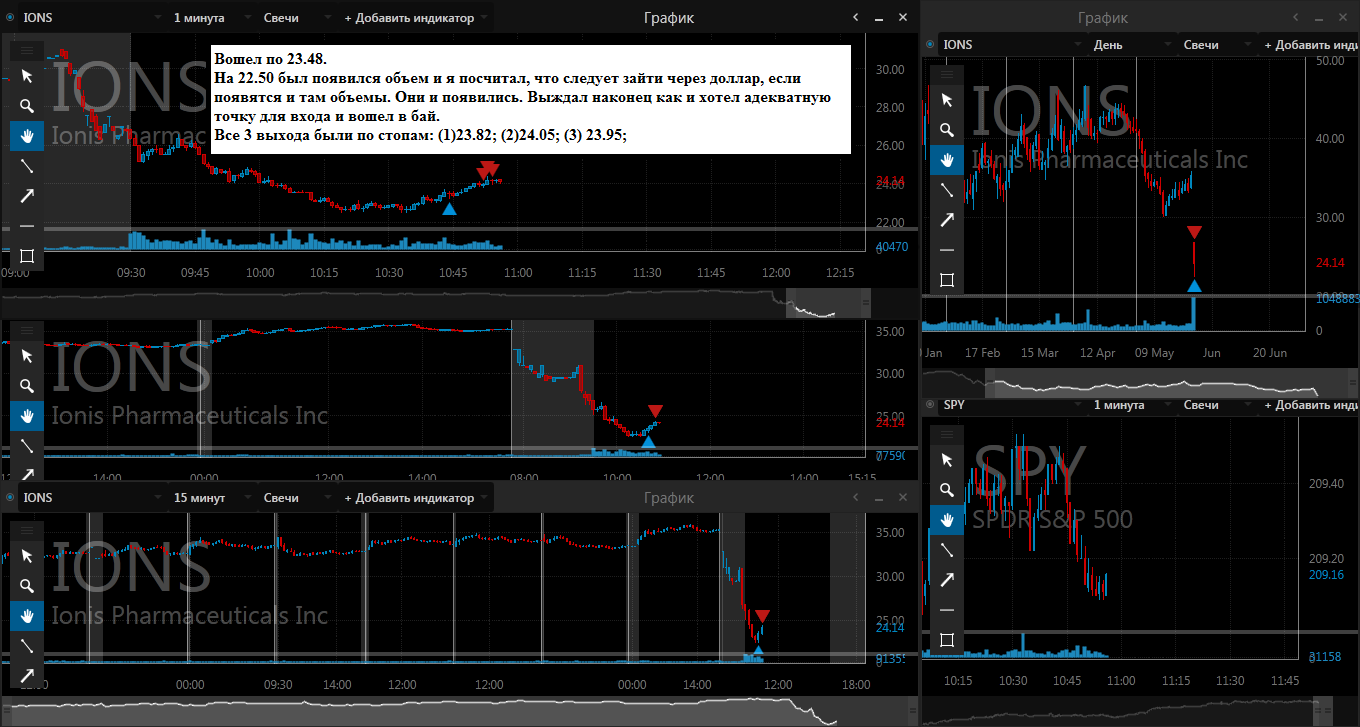Click the red sell triangle marker in День chart
This screenshot has height=727, width=1360.
(1194, 233)
